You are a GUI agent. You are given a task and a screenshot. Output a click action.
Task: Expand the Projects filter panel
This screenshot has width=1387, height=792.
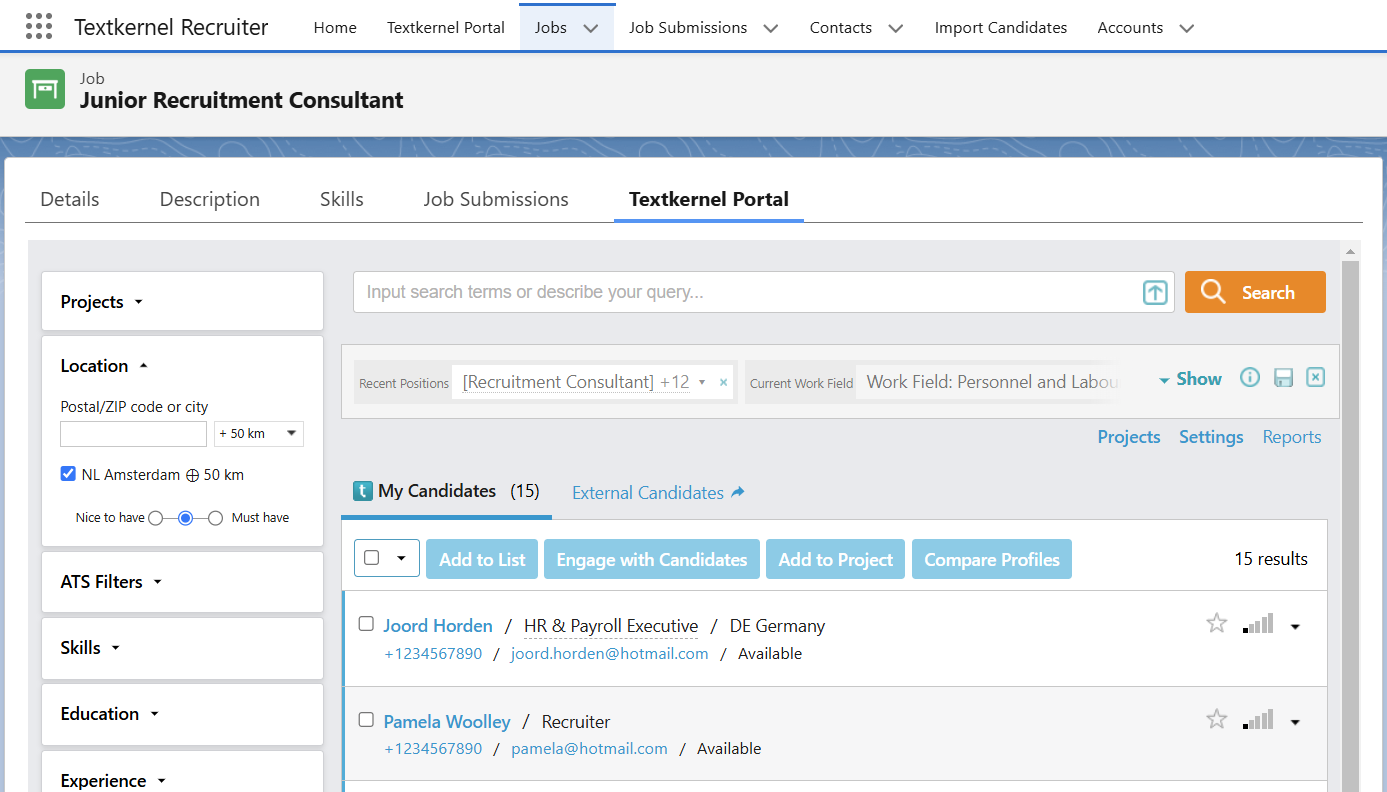182,301
